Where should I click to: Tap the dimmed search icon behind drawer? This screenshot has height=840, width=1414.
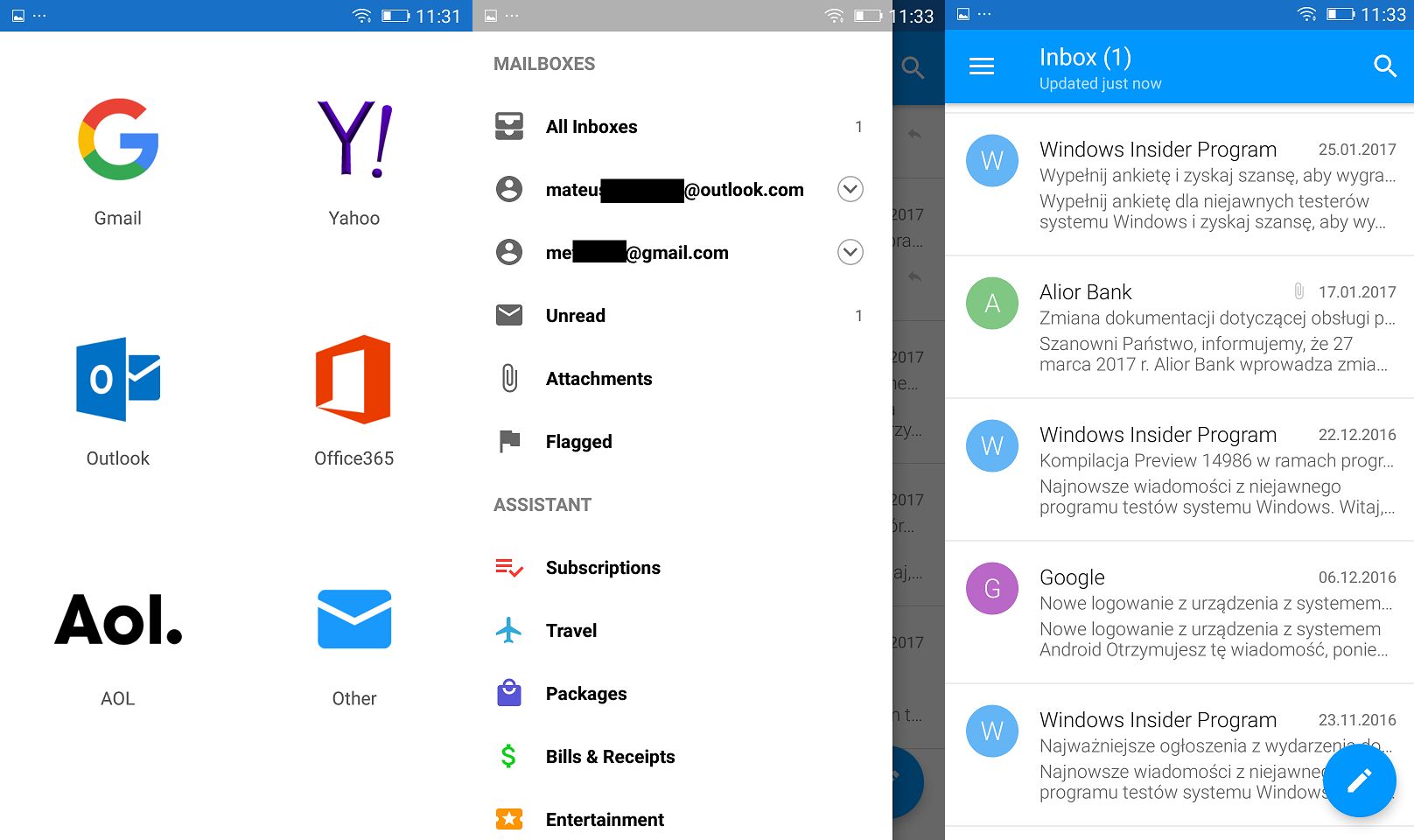pyautogui.click(x=913, y=67)
